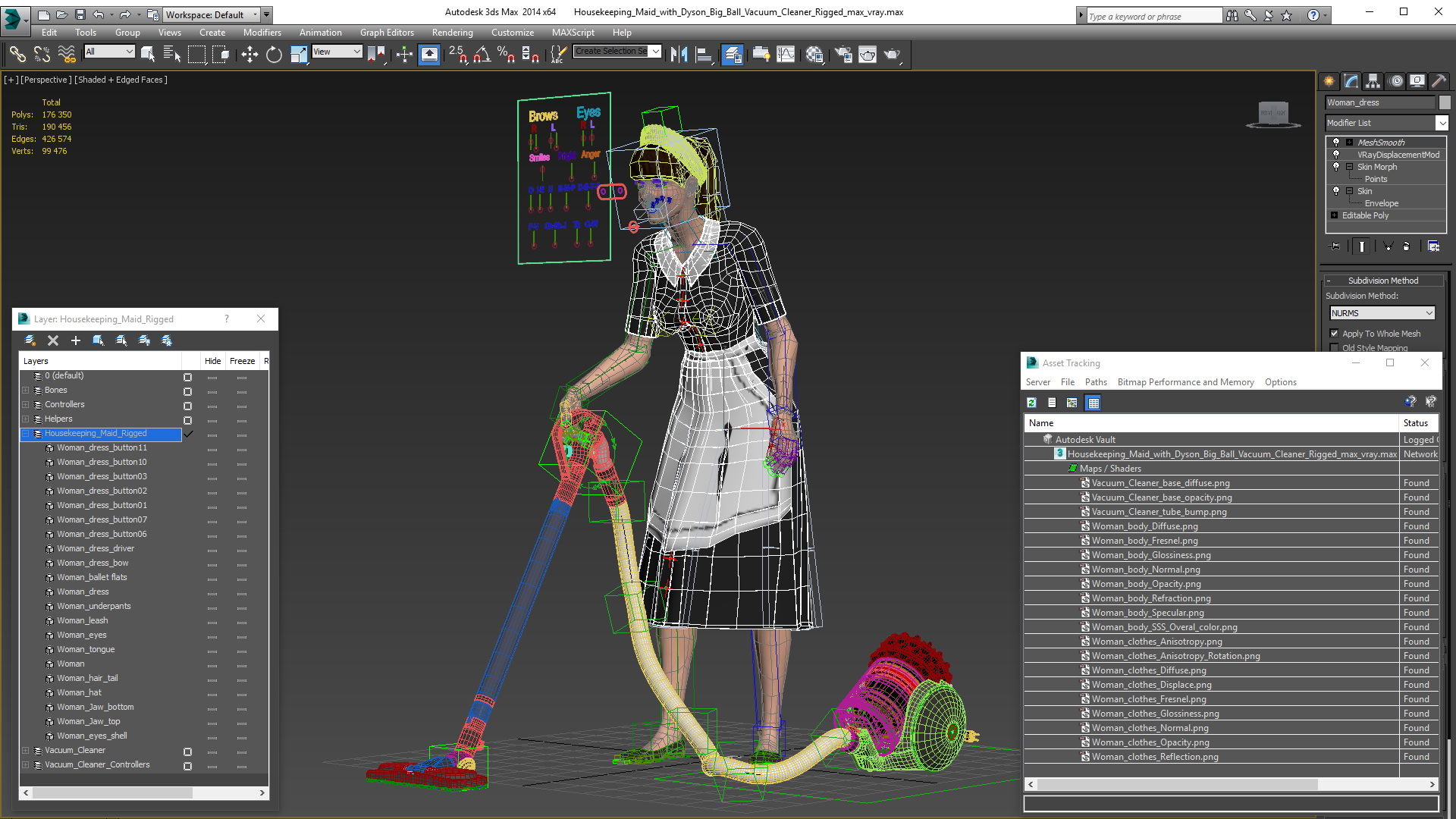Toggle the Manage Layers button
The height and width of the screenshot is (819, 1456).
point(732,54)
